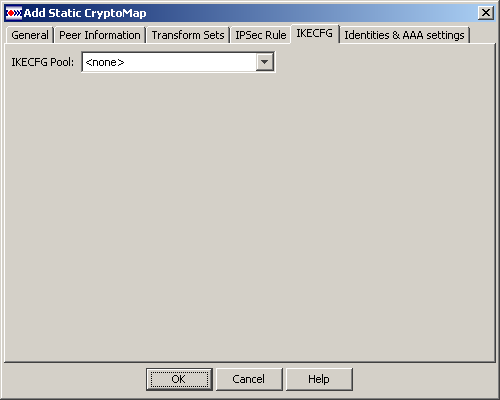
Task: Select the <none> value in pool combo box
Action: click(x=105, y=62)
